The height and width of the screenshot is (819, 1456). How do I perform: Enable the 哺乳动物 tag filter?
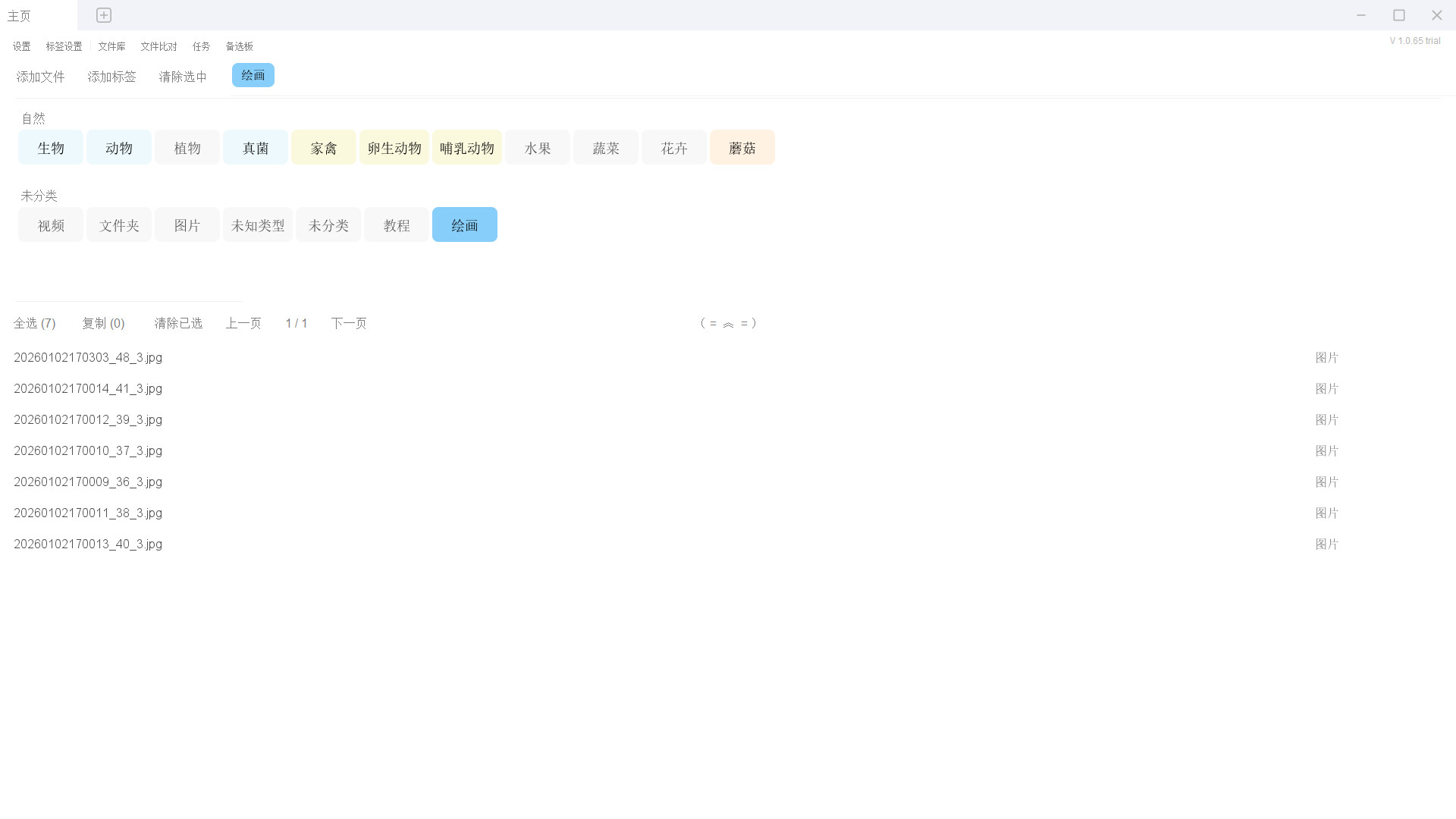(x=466, y=147)
